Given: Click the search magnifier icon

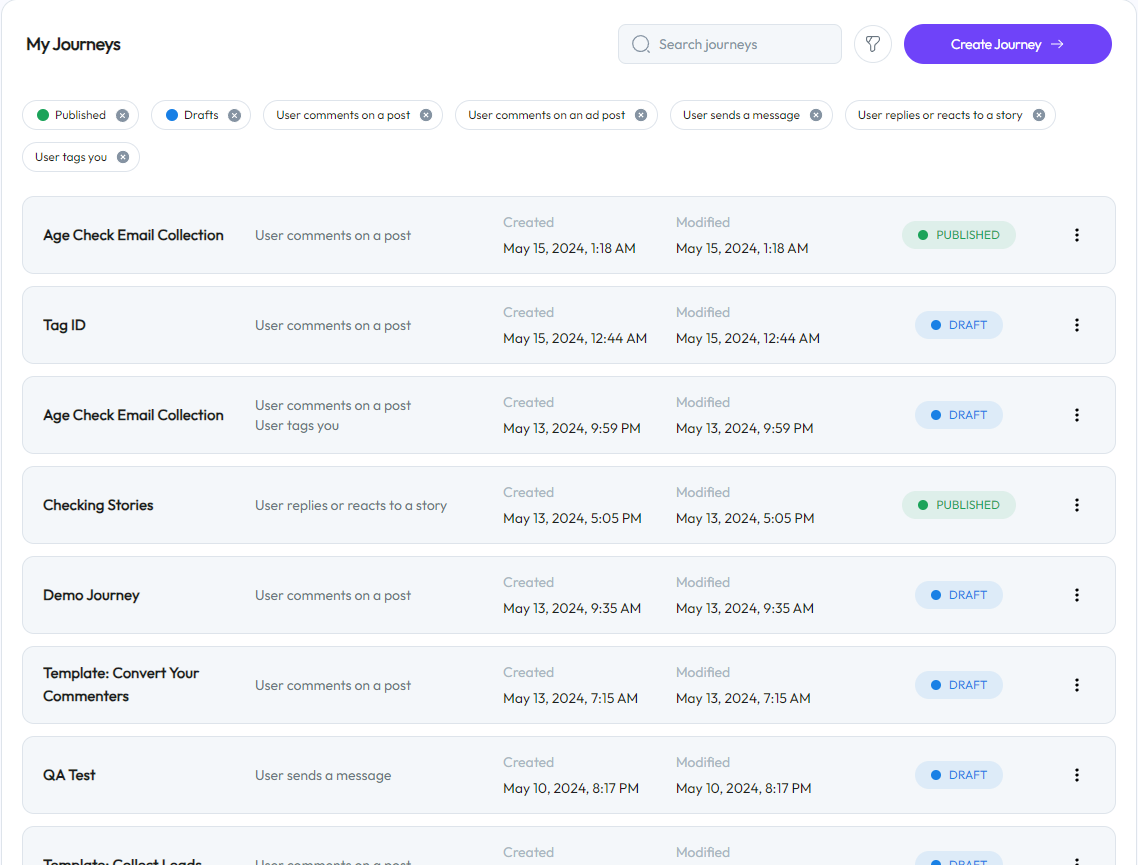Looking at the screenshot, I should point(641,44).
